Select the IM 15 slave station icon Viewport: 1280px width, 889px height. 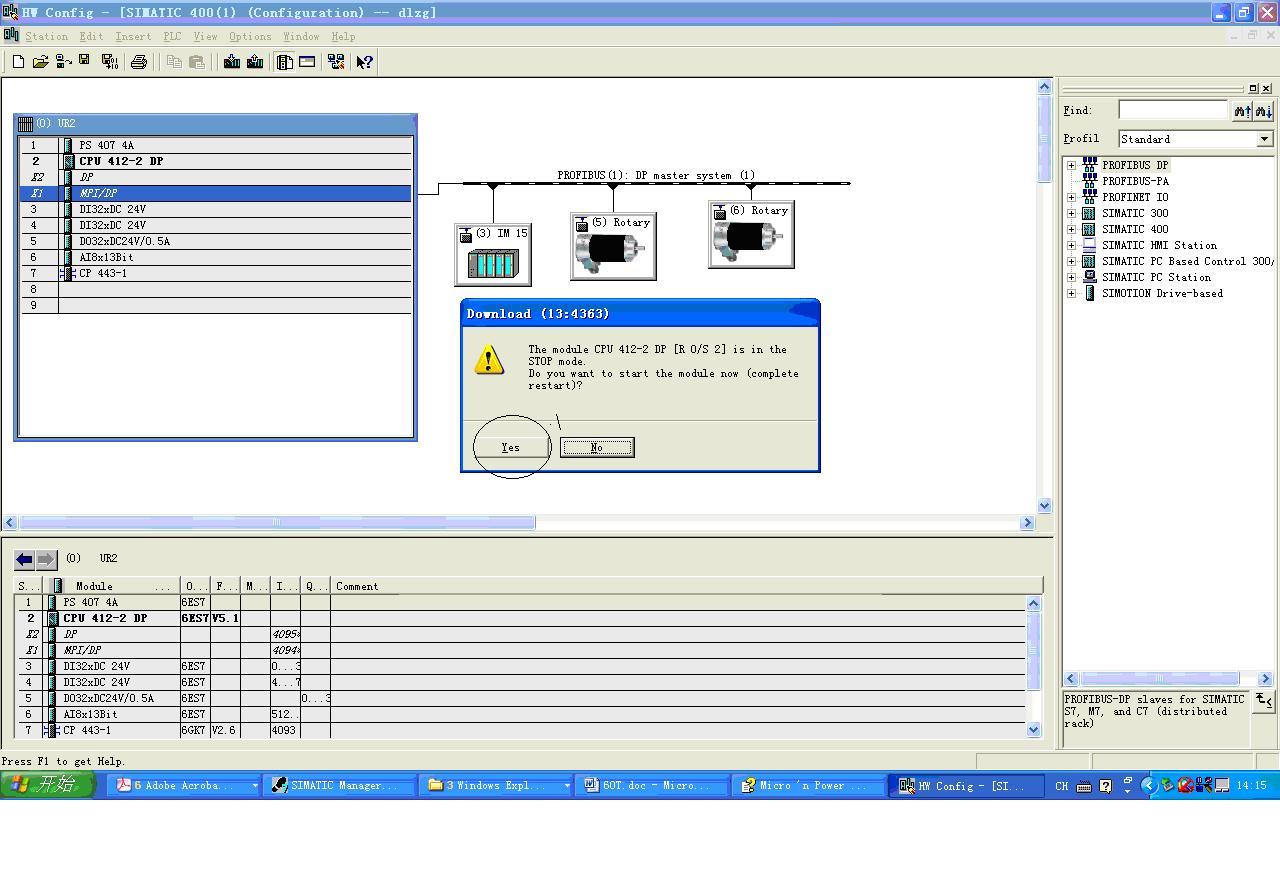pos(493,255)
